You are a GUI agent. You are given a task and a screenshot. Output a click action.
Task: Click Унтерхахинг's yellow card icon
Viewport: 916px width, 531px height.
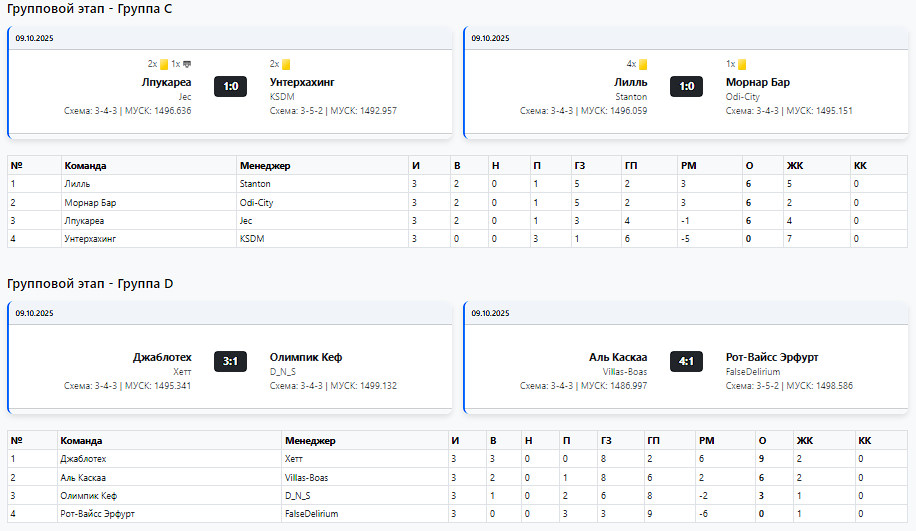tap(286, 64)
